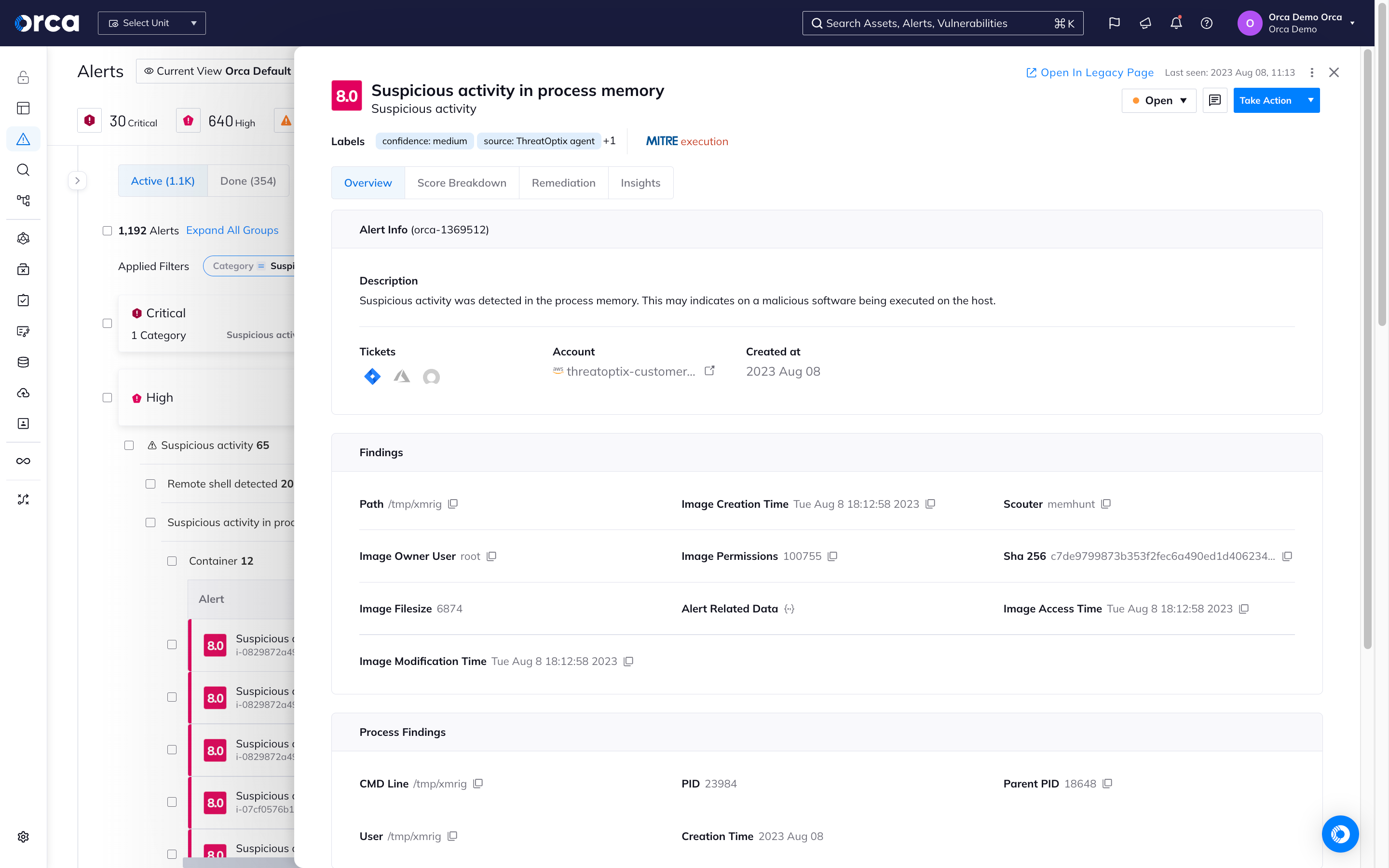Viewport: 1389px width, 868px height.
Task: Expand the Take Action dropdown arrow
Action: [x=1310, y=100]
